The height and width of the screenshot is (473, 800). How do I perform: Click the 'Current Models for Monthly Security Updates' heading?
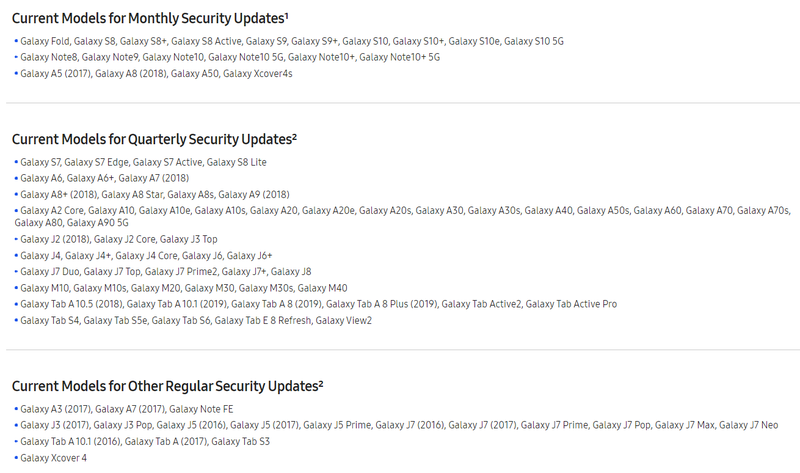click(x=150, y=18)
